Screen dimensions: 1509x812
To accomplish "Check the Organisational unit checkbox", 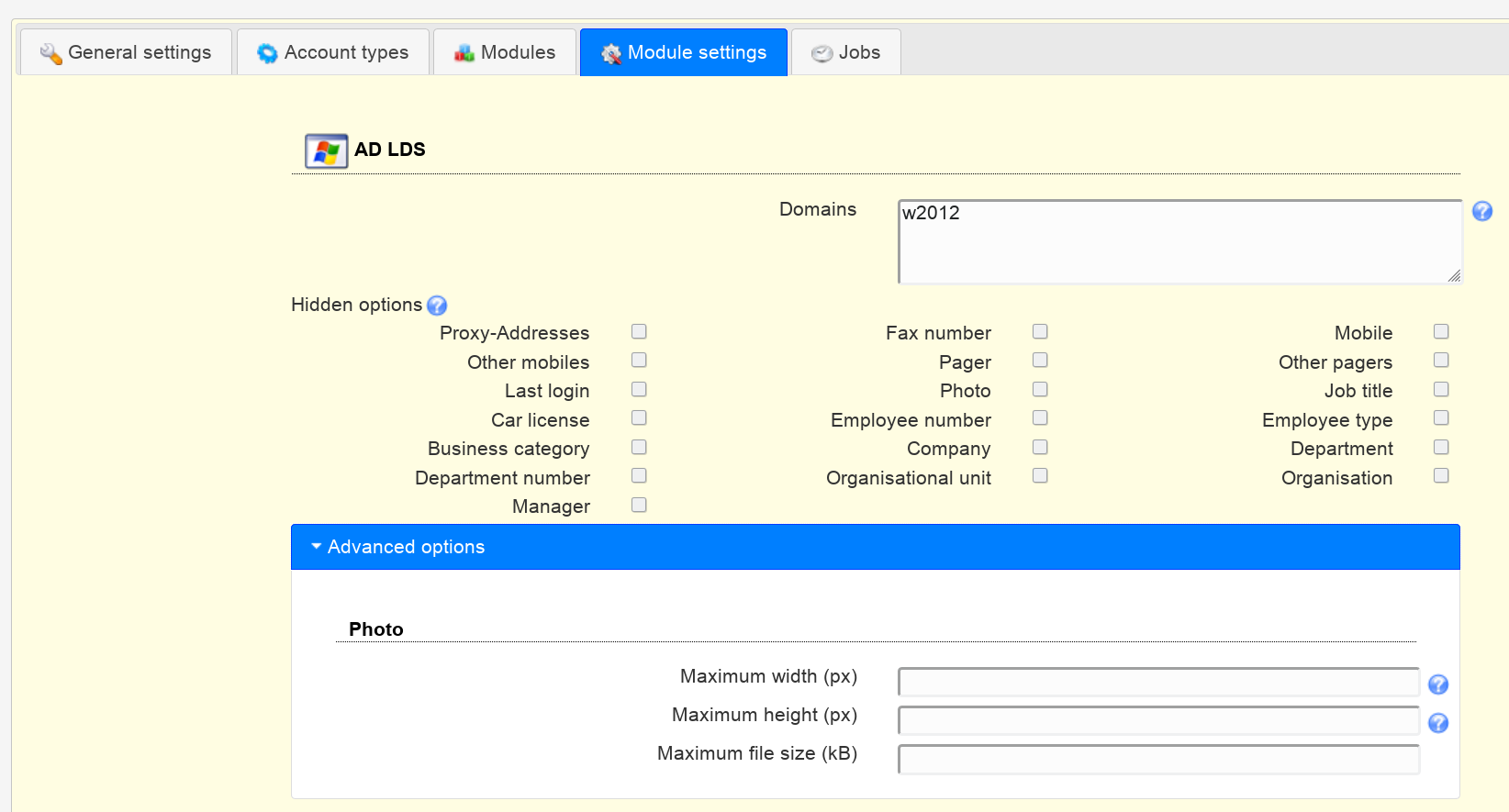I will (x=1040, y=475).
